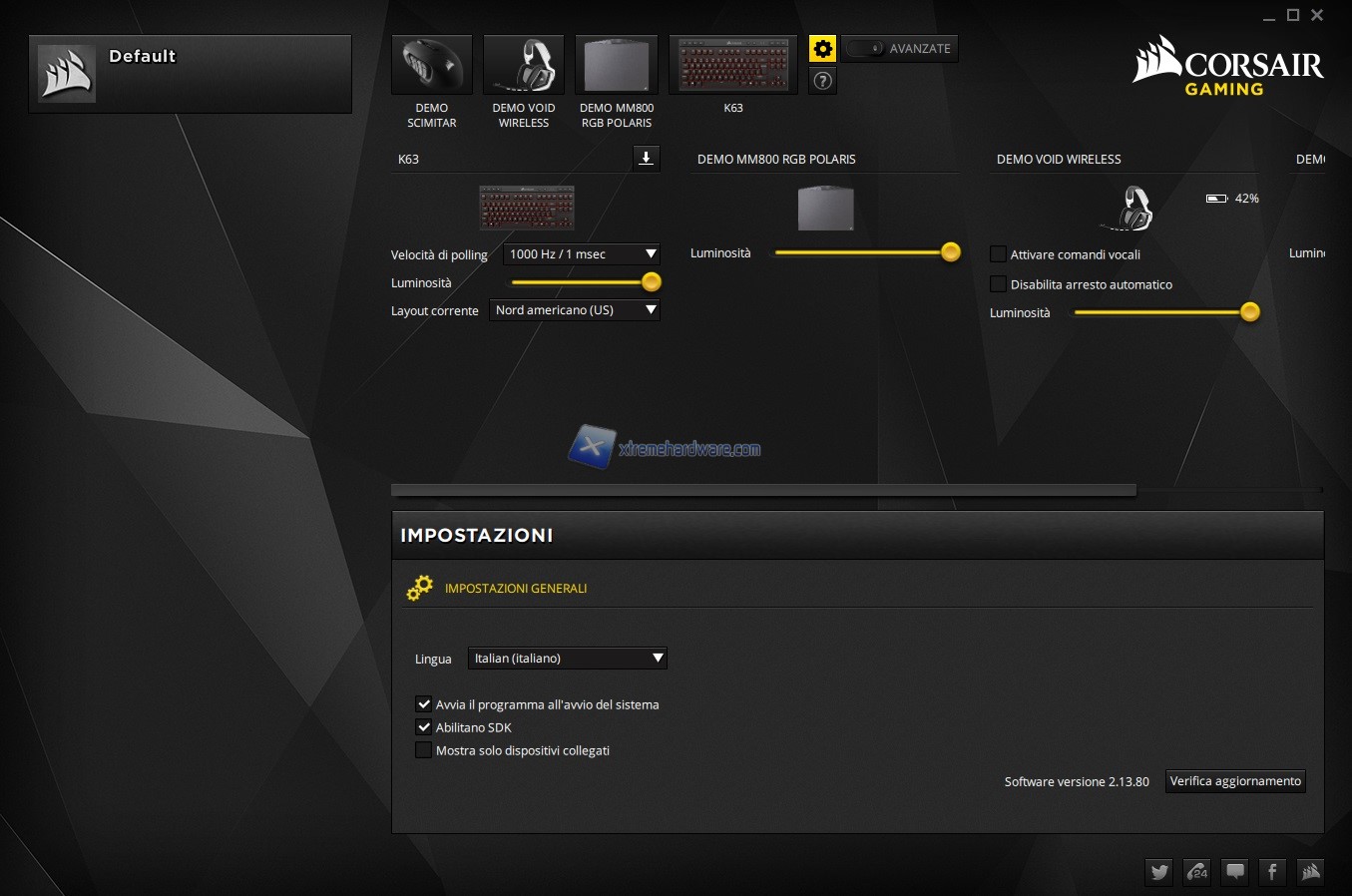Click the Verifica aggiornamento button
The height and width of the screenshot is (896, 1352).
click(1235, 781)
